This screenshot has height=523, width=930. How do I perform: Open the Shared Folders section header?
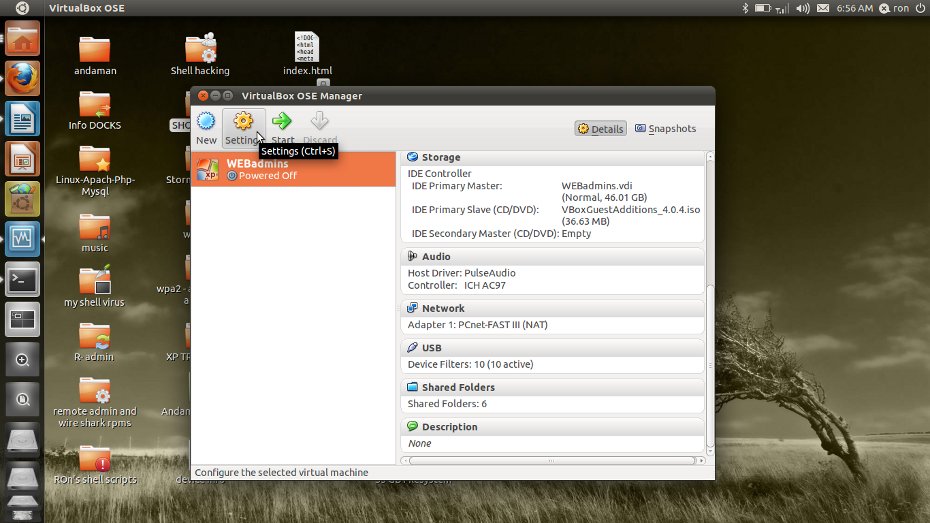click(x=553, y=387)
